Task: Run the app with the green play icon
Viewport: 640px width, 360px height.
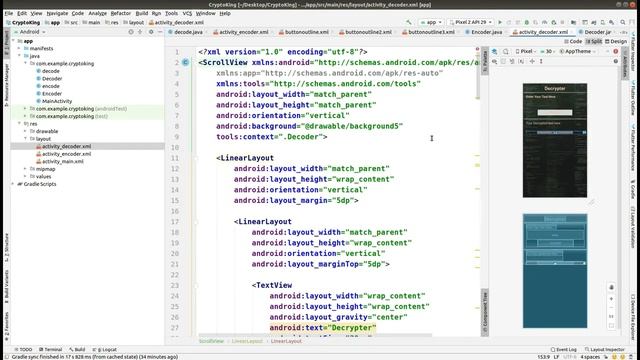Action: pos(500,22)
